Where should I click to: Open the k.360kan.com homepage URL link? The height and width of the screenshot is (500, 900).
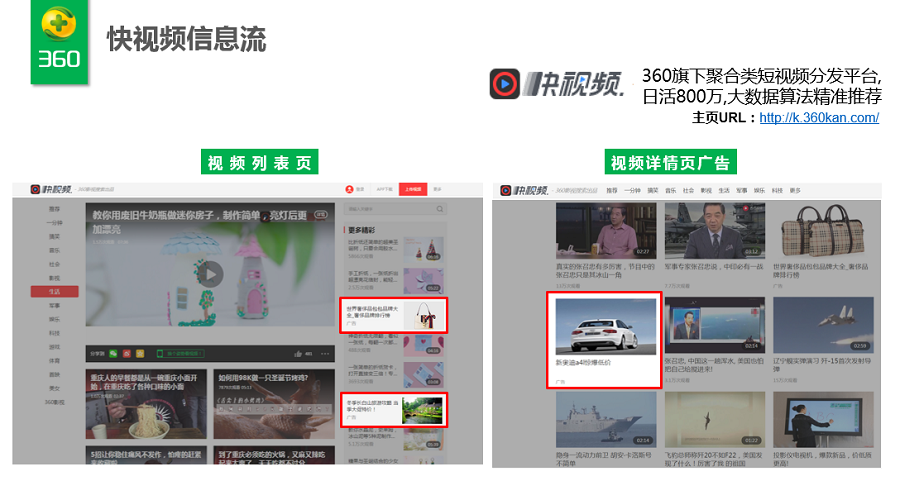click(x=819, y=118)
